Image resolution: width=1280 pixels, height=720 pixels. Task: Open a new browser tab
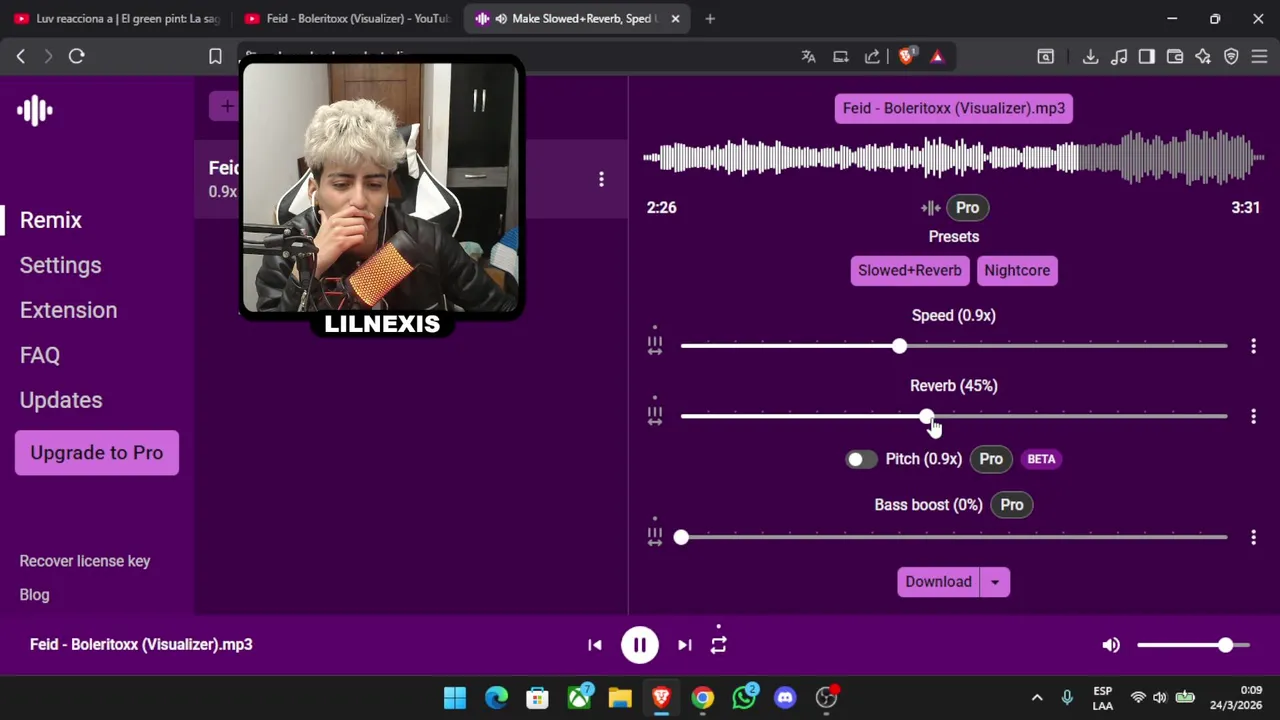[x=710, y=19]
